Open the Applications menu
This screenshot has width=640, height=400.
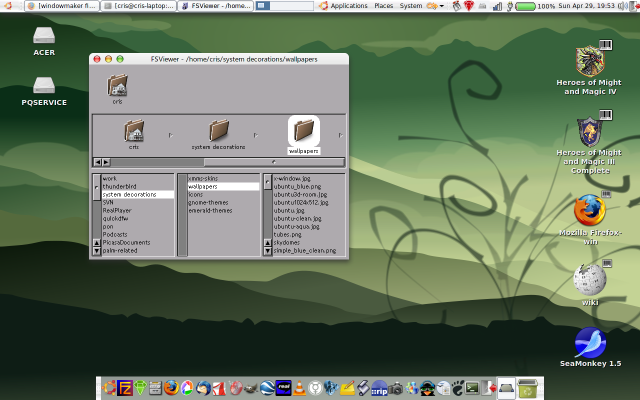[349, 6]
